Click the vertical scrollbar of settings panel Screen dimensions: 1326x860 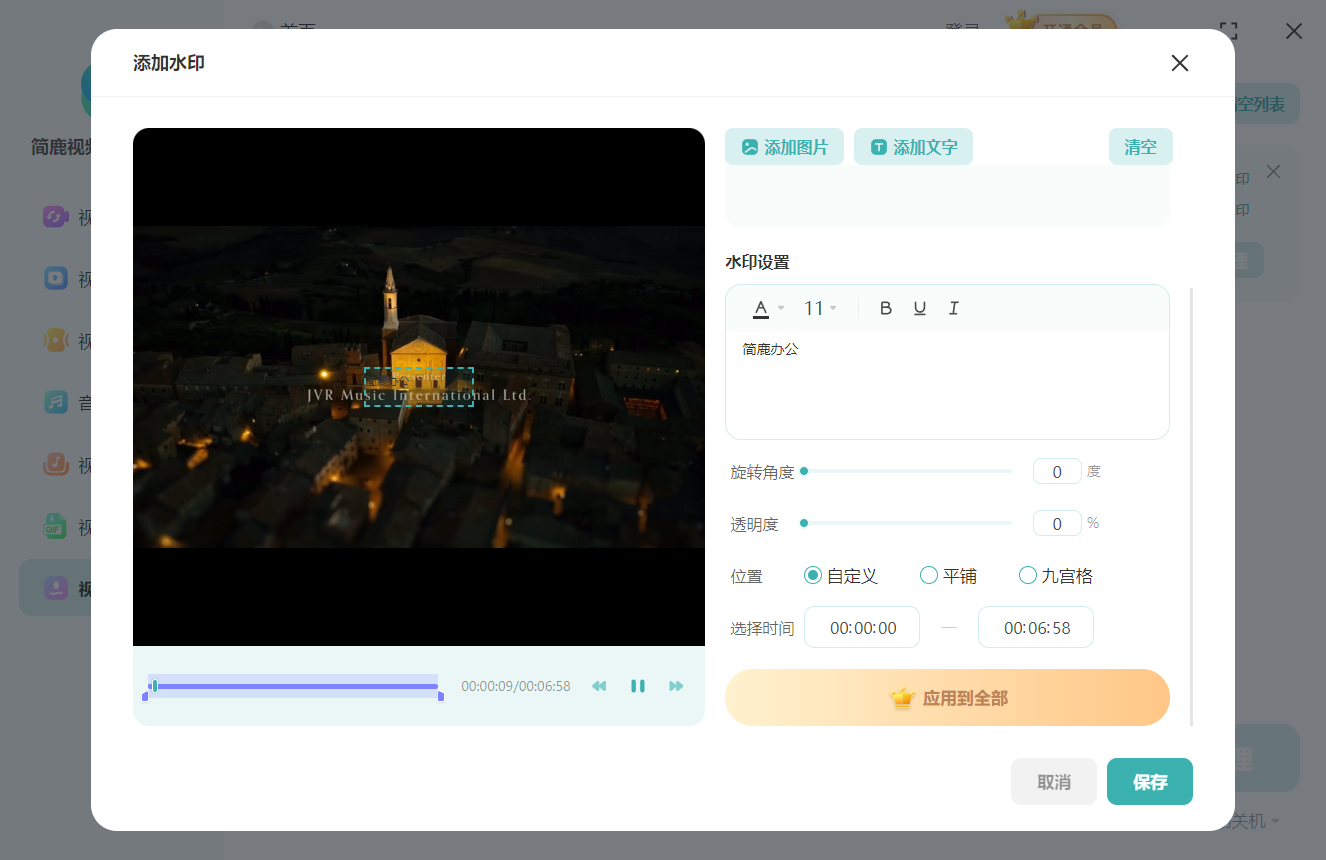click(1191, 506)
